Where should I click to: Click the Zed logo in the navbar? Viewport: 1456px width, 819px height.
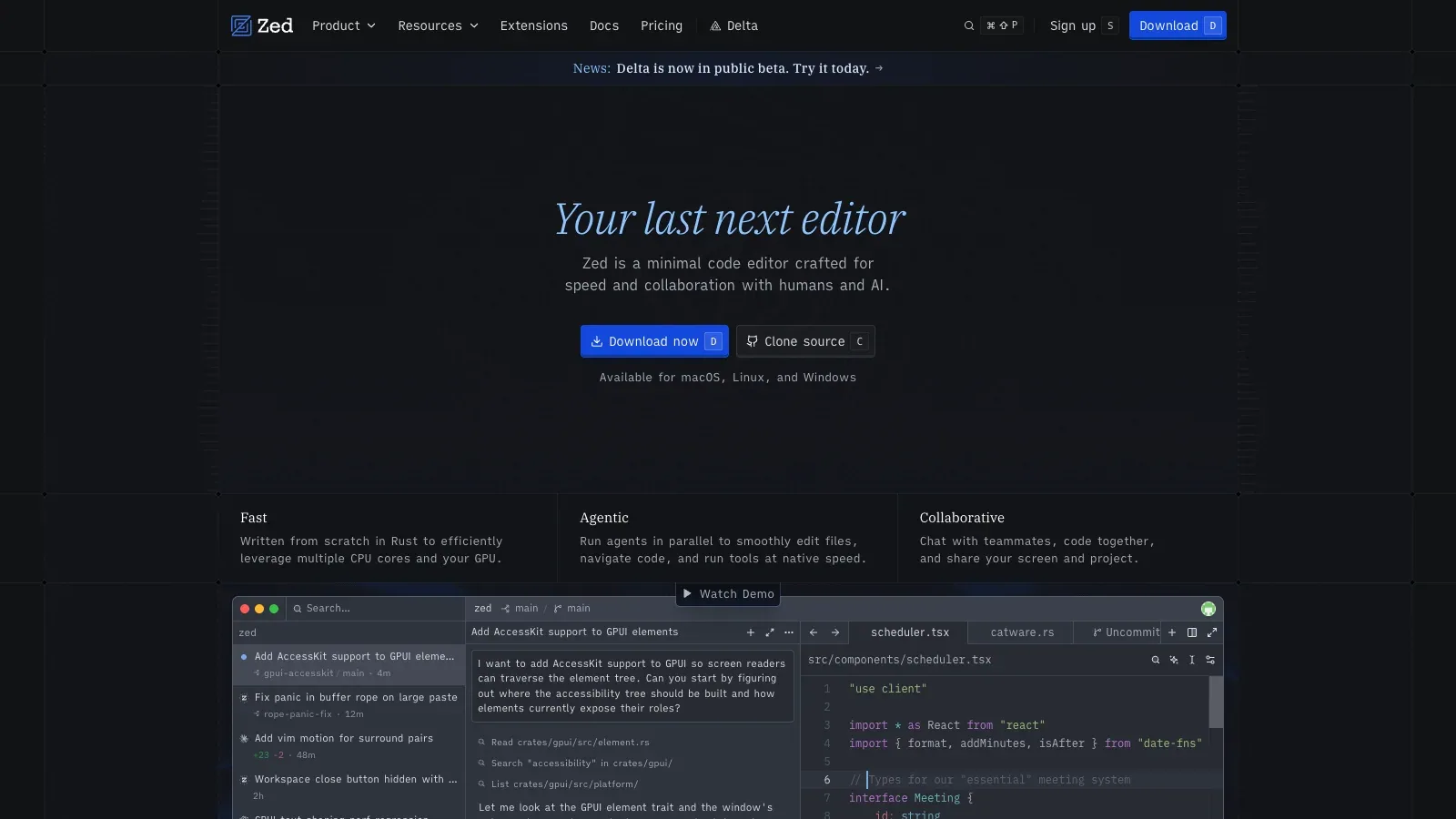pos(262,25)
